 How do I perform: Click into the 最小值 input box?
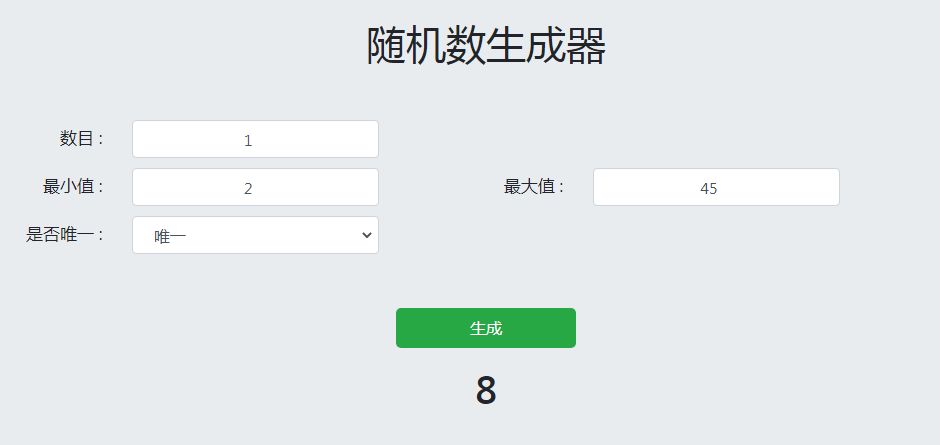pos(255,188)
